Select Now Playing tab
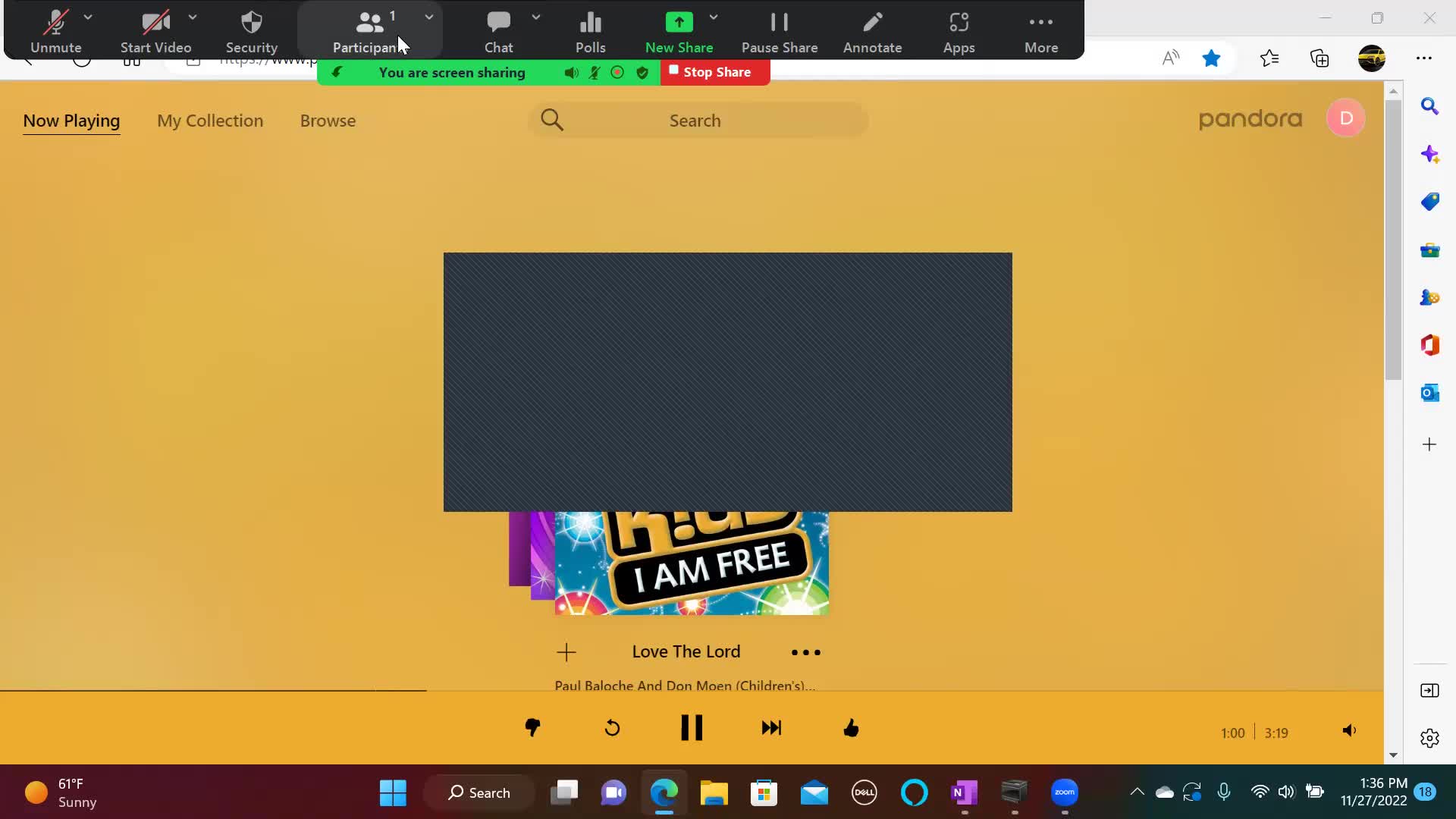Screen dimensions: 1456x819 point(71,121)
